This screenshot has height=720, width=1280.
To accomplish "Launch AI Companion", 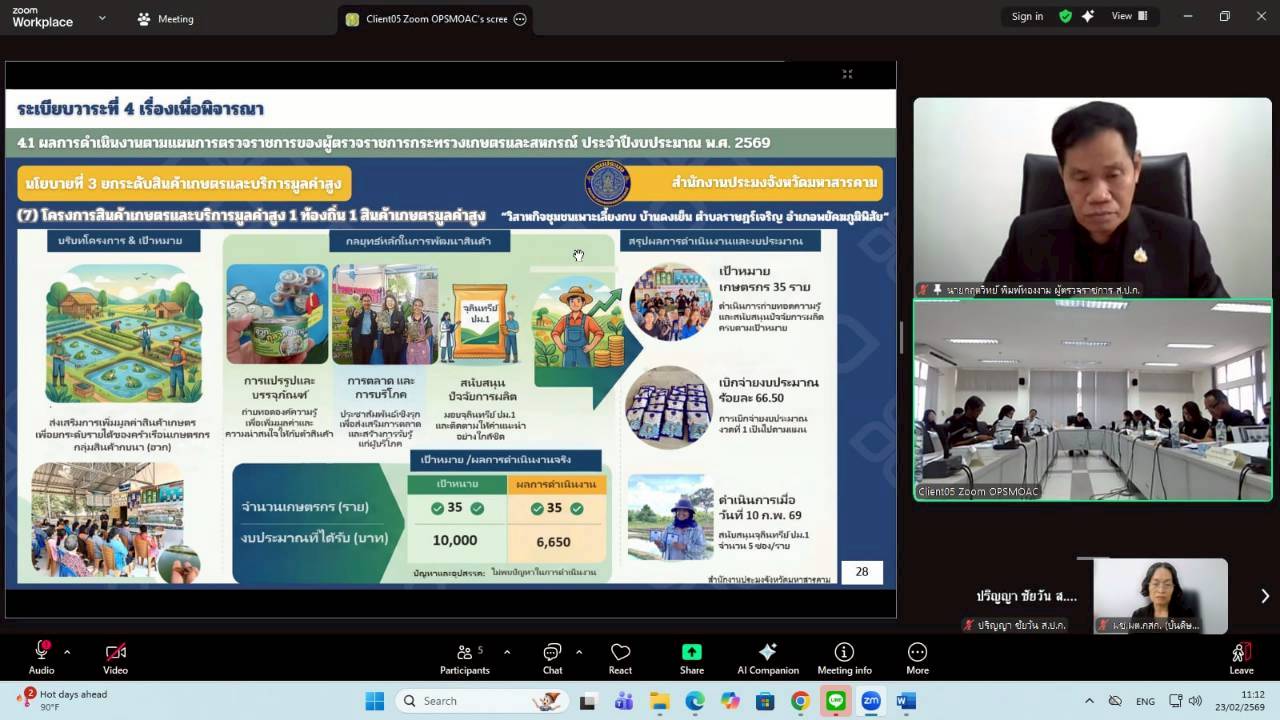I will [767, 658].
